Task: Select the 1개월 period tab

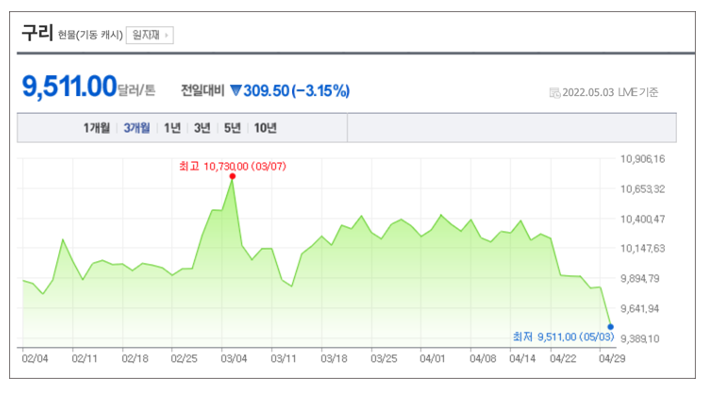Action: [97, 128]
